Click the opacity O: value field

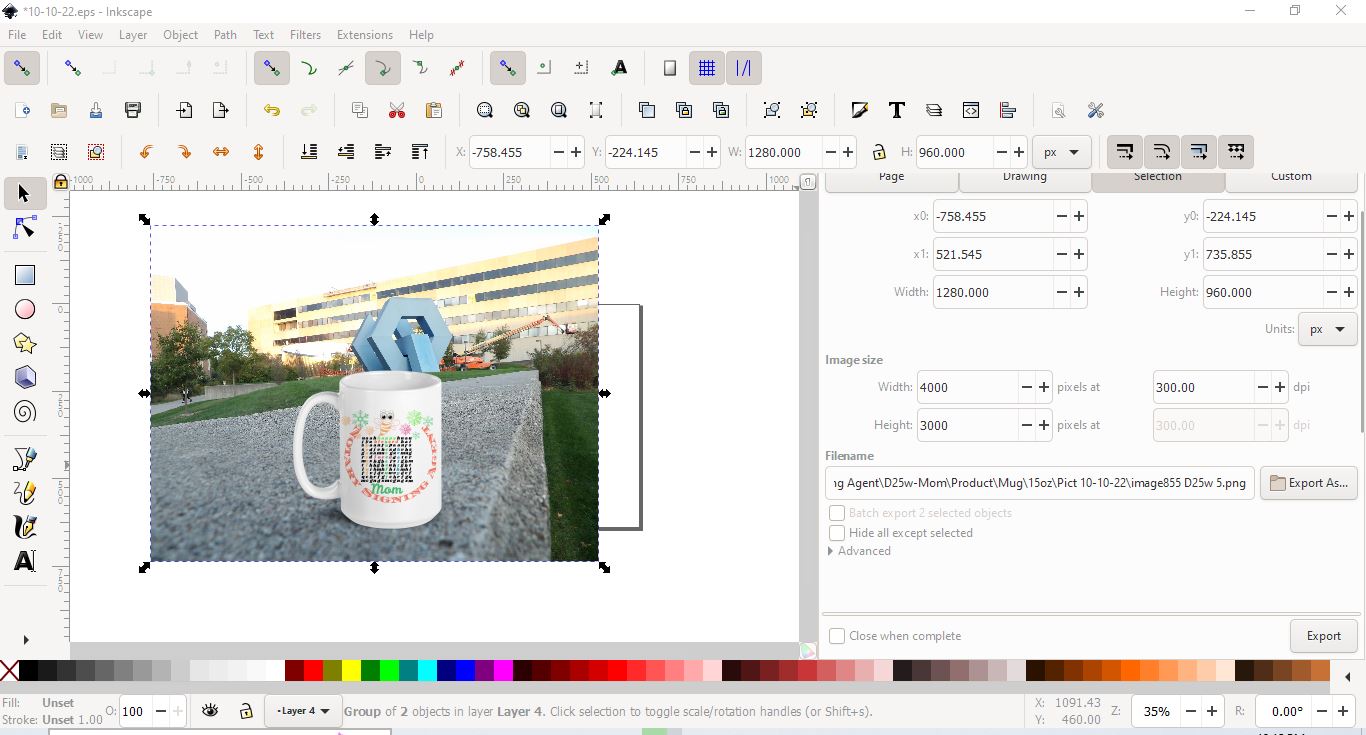point(135,712)
